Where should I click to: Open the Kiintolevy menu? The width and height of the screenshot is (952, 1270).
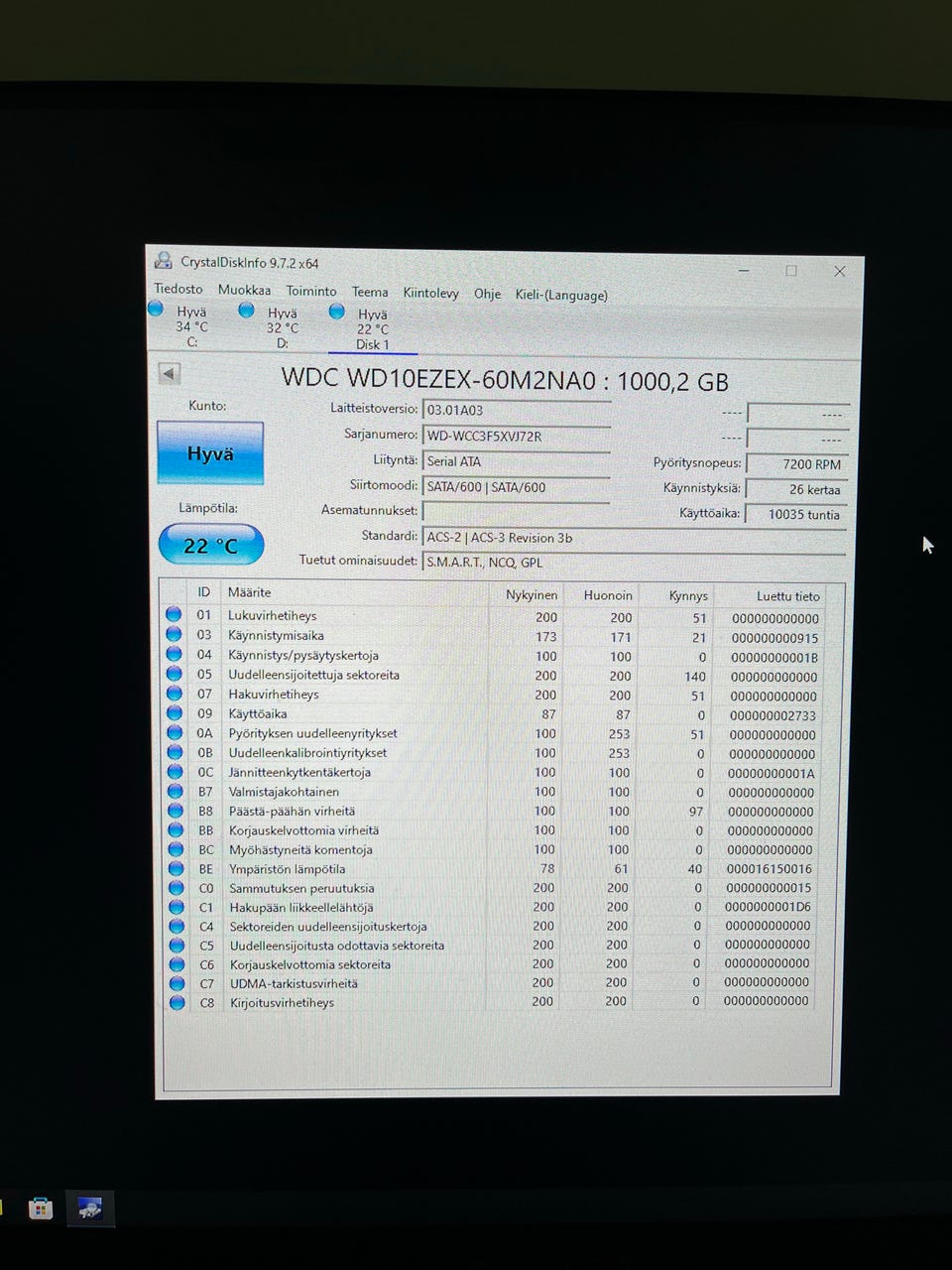tap(430, 293)
